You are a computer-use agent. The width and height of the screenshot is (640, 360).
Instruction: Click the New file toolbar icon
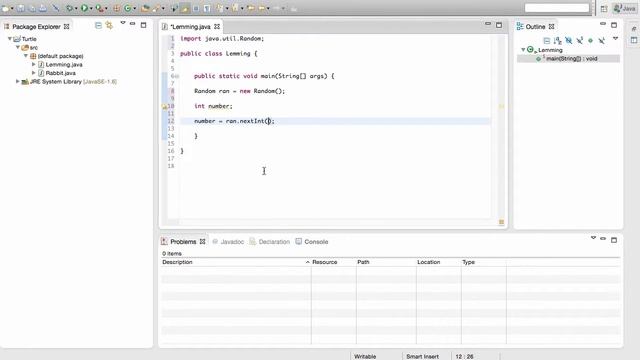pyautogui.click(x=5, y=8)
